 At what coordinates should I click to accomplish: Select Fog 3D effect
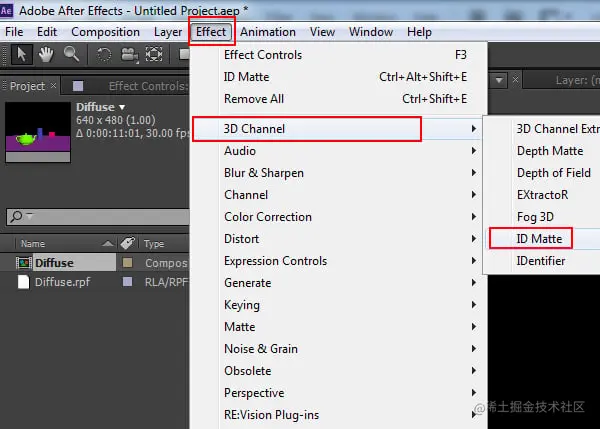pos(542,217)
